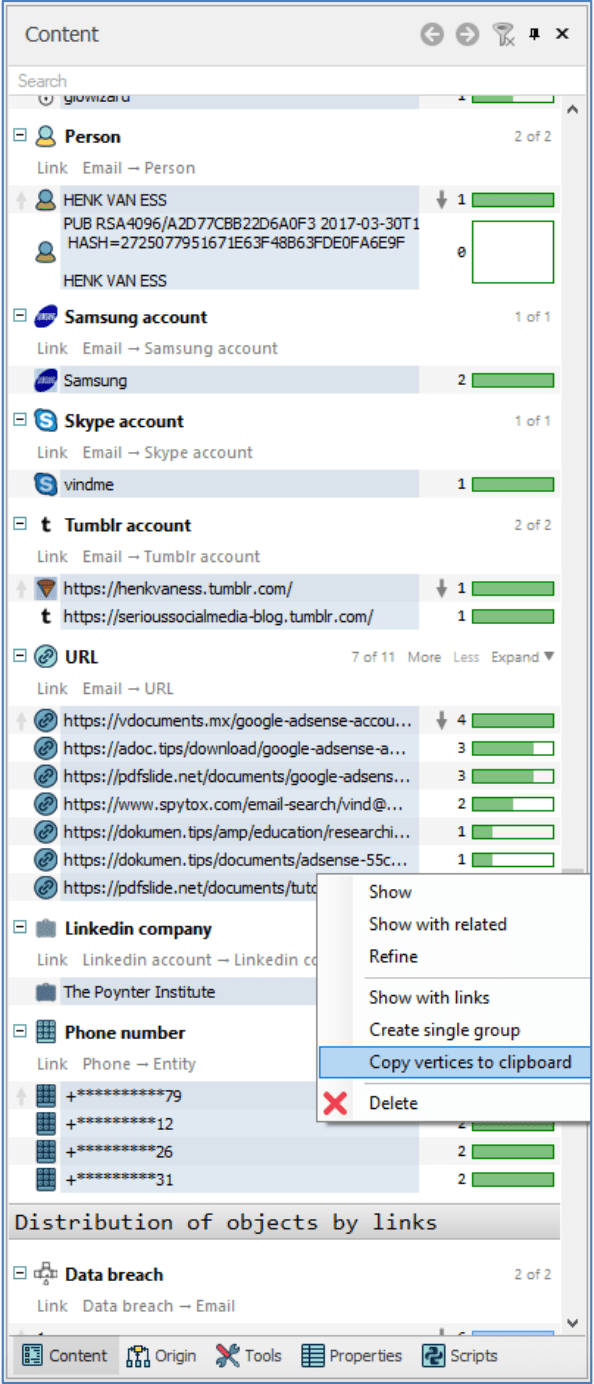
Task: Select Refine from the context menu
Action: click(x=393, y=956)
